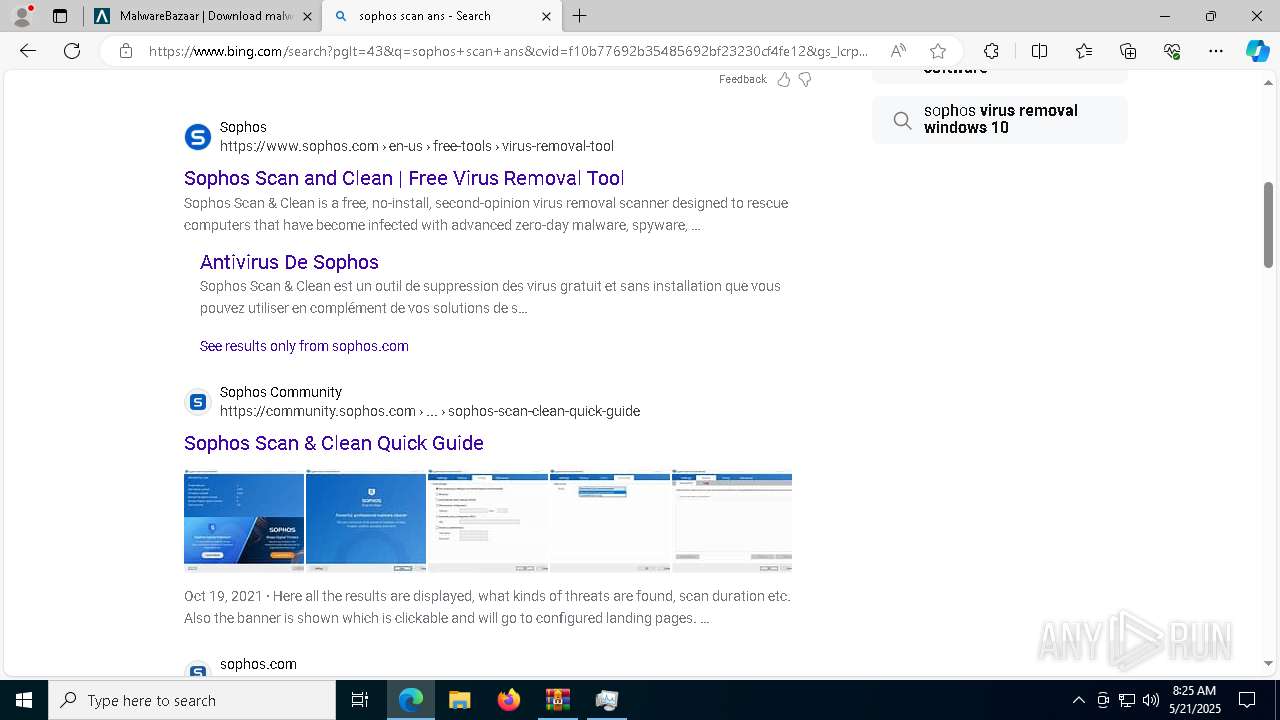Open Sophos Scan & Clean Quick Guide

334,443
